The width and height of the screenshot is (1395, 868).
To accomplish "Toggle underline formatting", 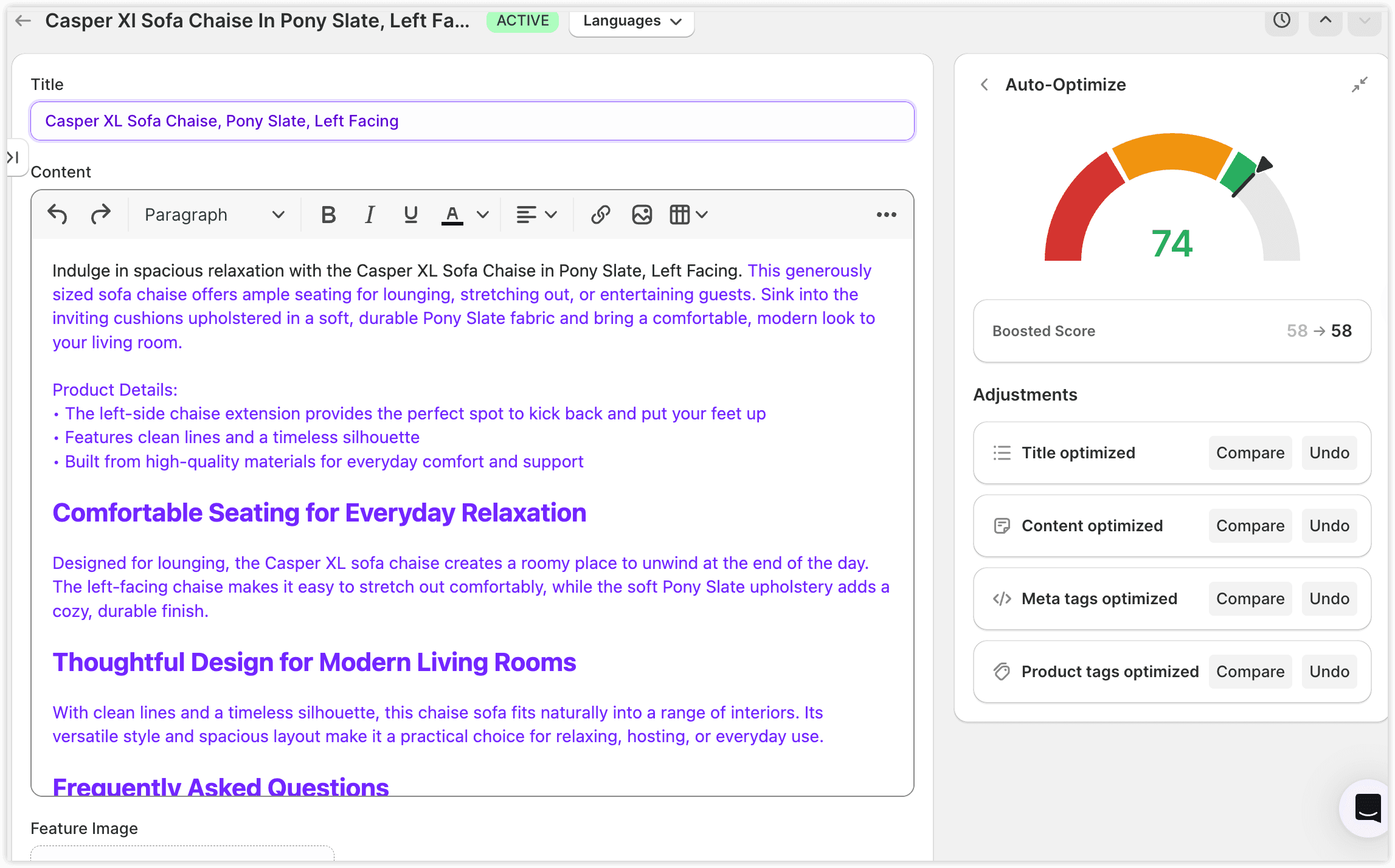I will pos(410,215).
